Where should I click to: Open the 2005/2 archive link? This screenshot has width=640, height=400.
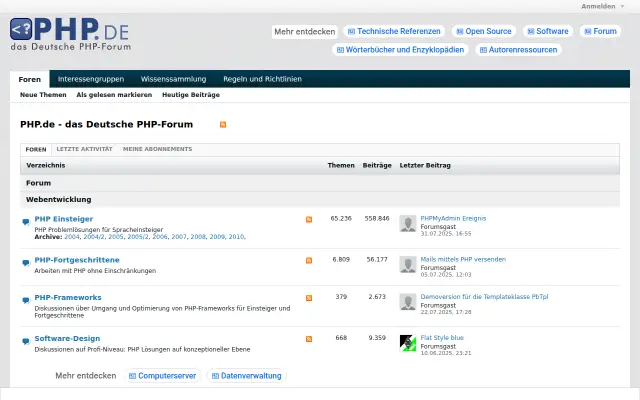click(x=138, y=237)
